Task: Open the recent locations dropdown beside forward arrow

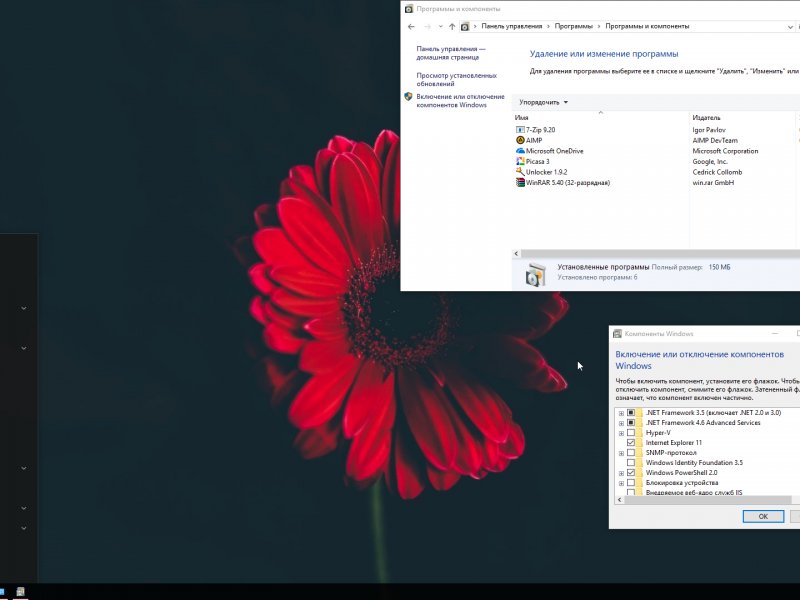Action: (x=441, y=27)
